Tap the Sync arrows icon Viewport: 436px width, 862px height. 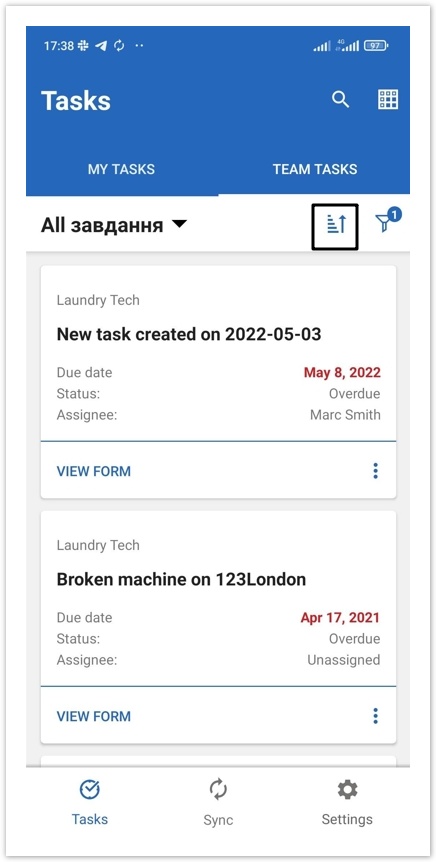(x=218, y=790)
